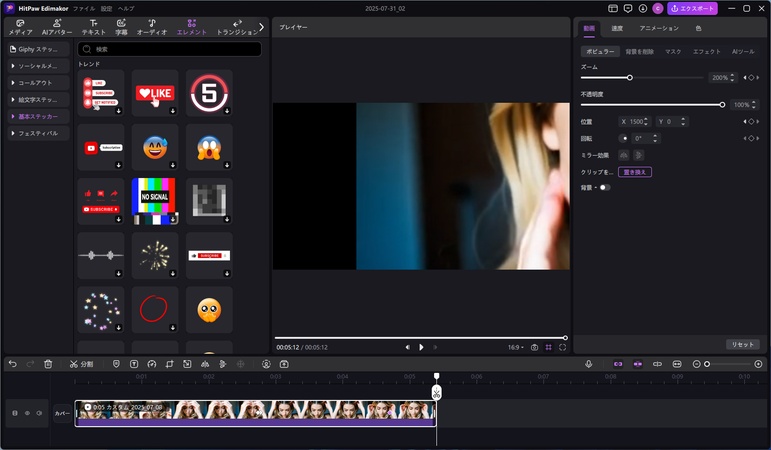
Task: Change the layout with the title bar layout icon
Action: (613, 8)
